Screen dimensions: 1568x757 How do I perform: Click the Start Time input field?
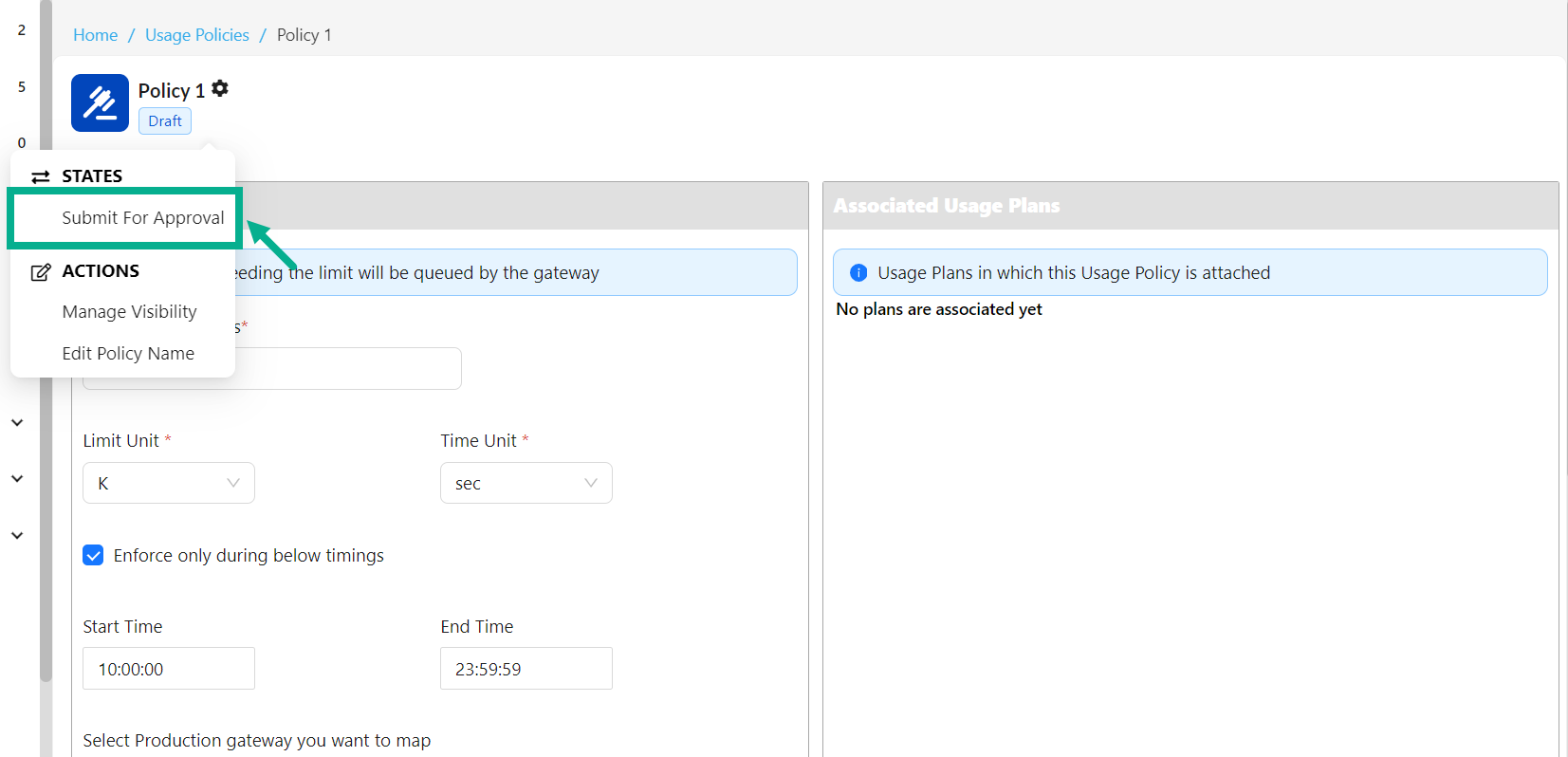168,669
